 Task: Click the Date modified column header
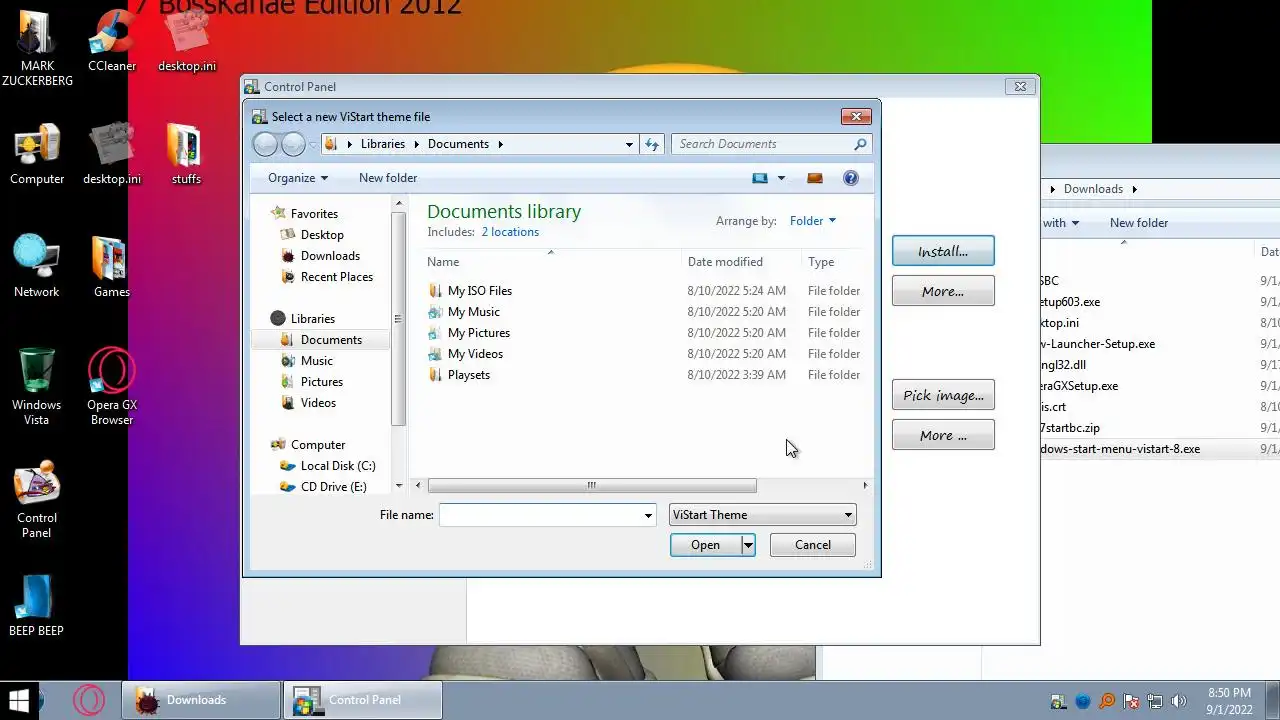tap(725, 262)
